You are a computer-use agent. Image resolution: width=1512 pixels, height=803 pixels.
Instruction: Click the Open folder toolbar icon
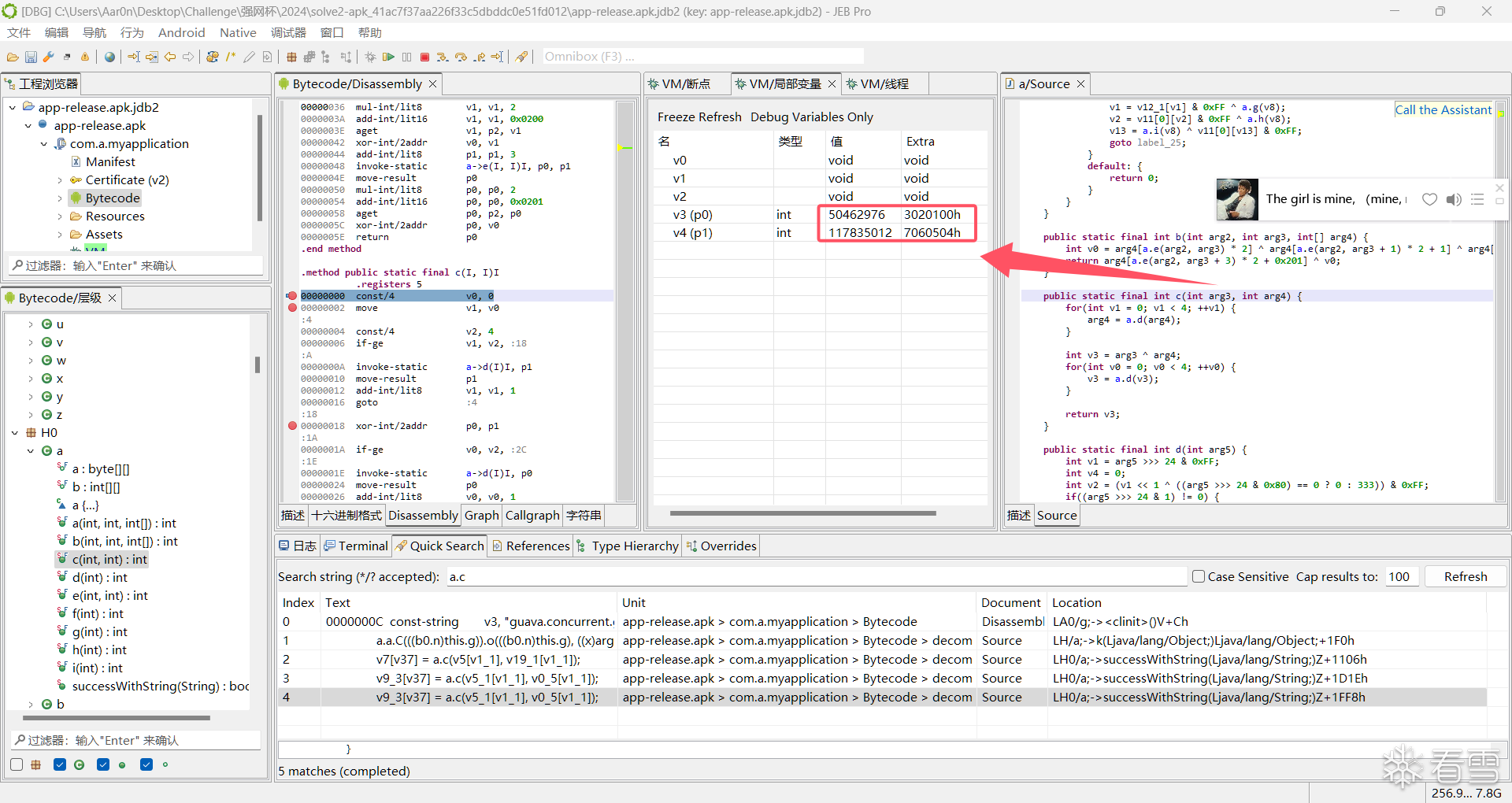point(13,57)
